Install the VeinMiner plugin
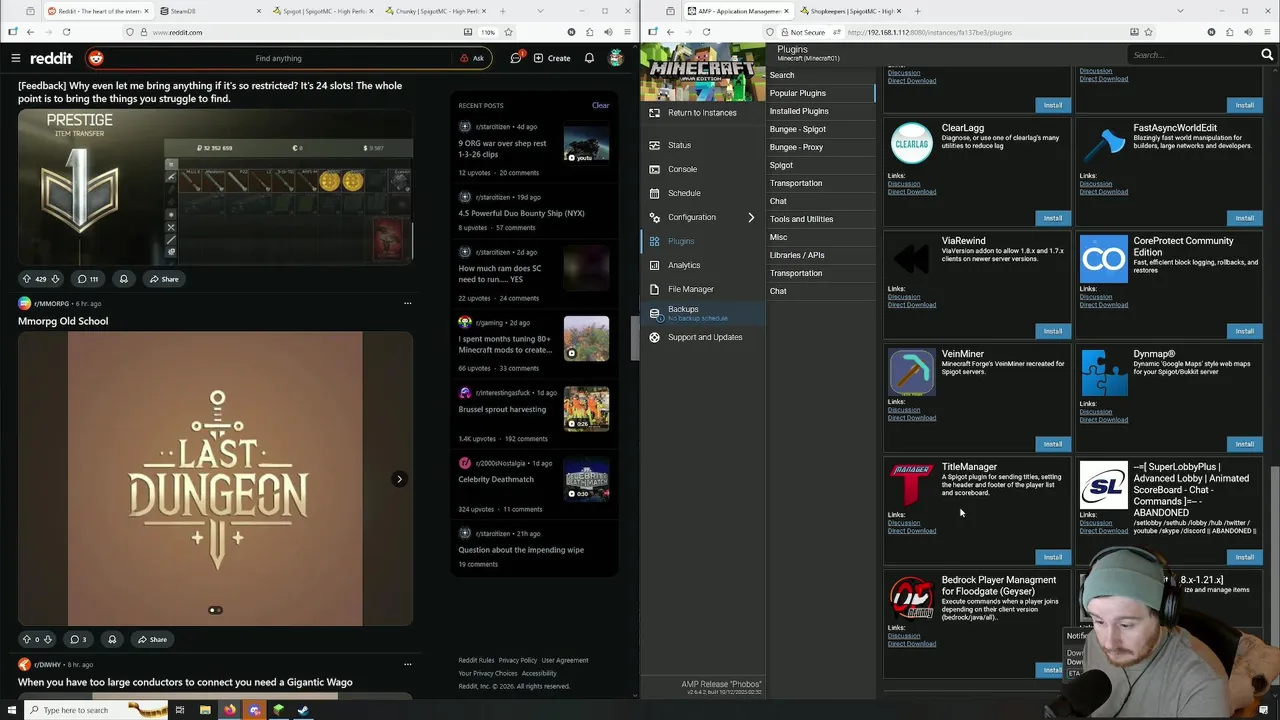This screenshot has height=720, width=1280. point(1053,444)
